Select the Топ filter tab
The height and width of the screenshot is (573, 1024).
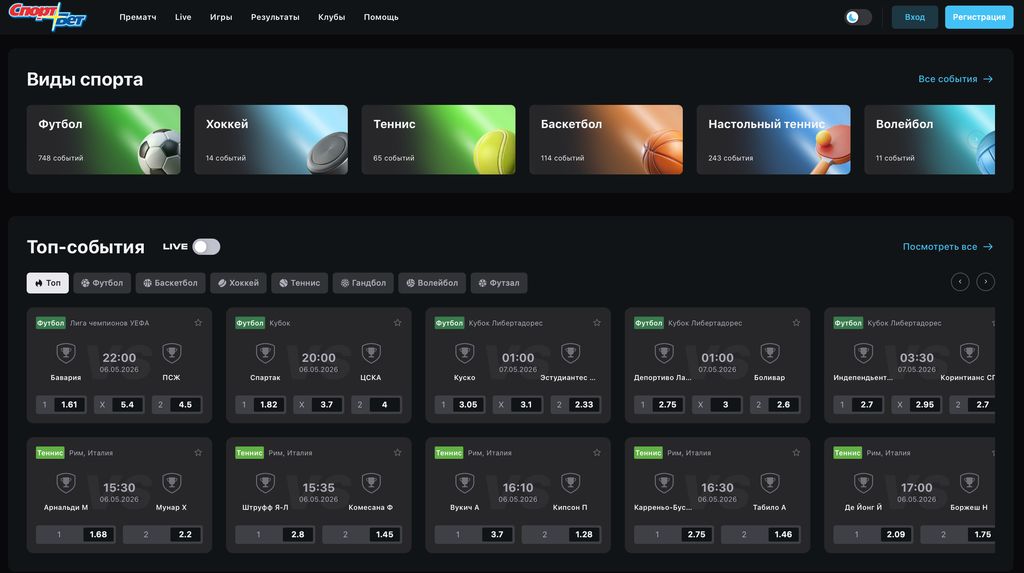(48, 283)
